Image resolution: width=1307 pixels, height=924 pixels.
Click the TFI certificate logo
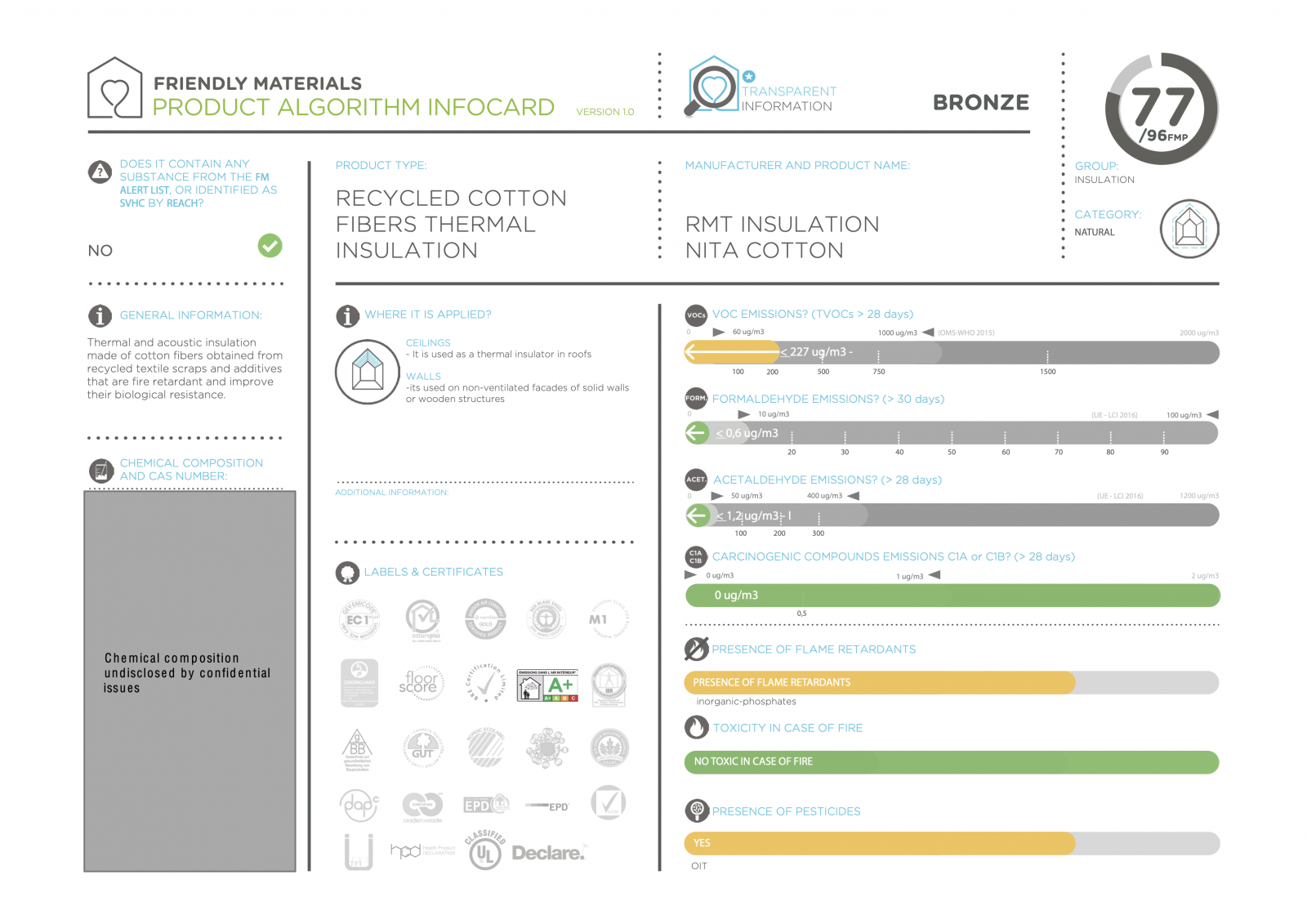tap(359, 852)
